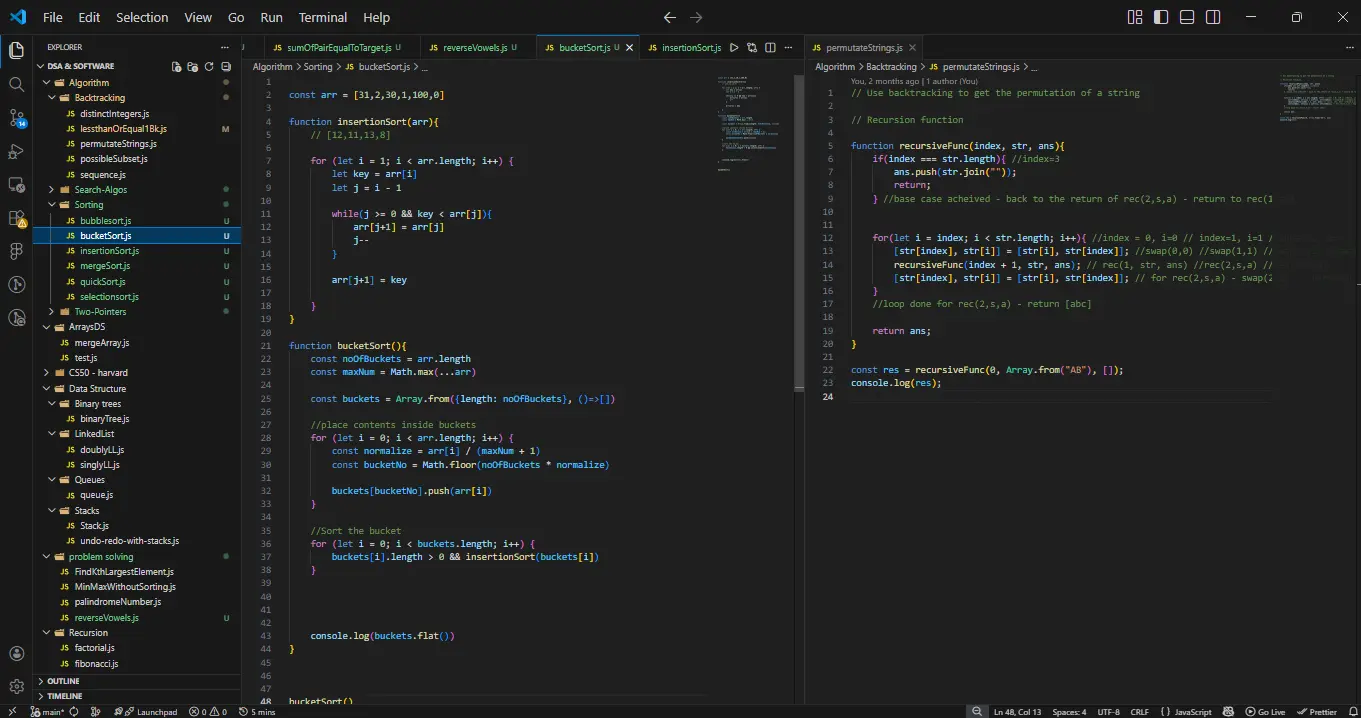Open the Search view in activity bar
Viewport: 1361px width, 718px height.
tap(16, 84)
